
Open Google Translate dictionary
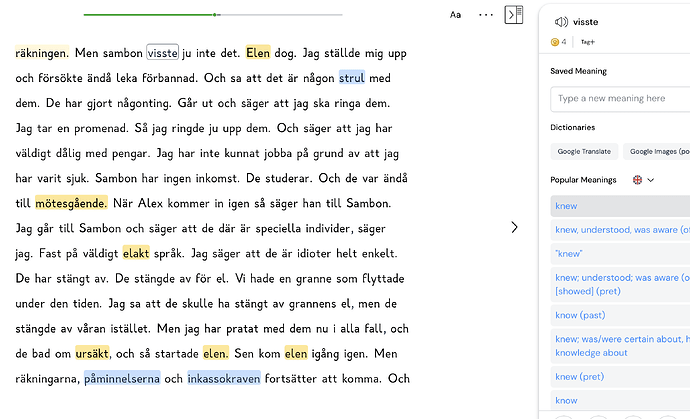pyautogui.click(x=584, y=151)
